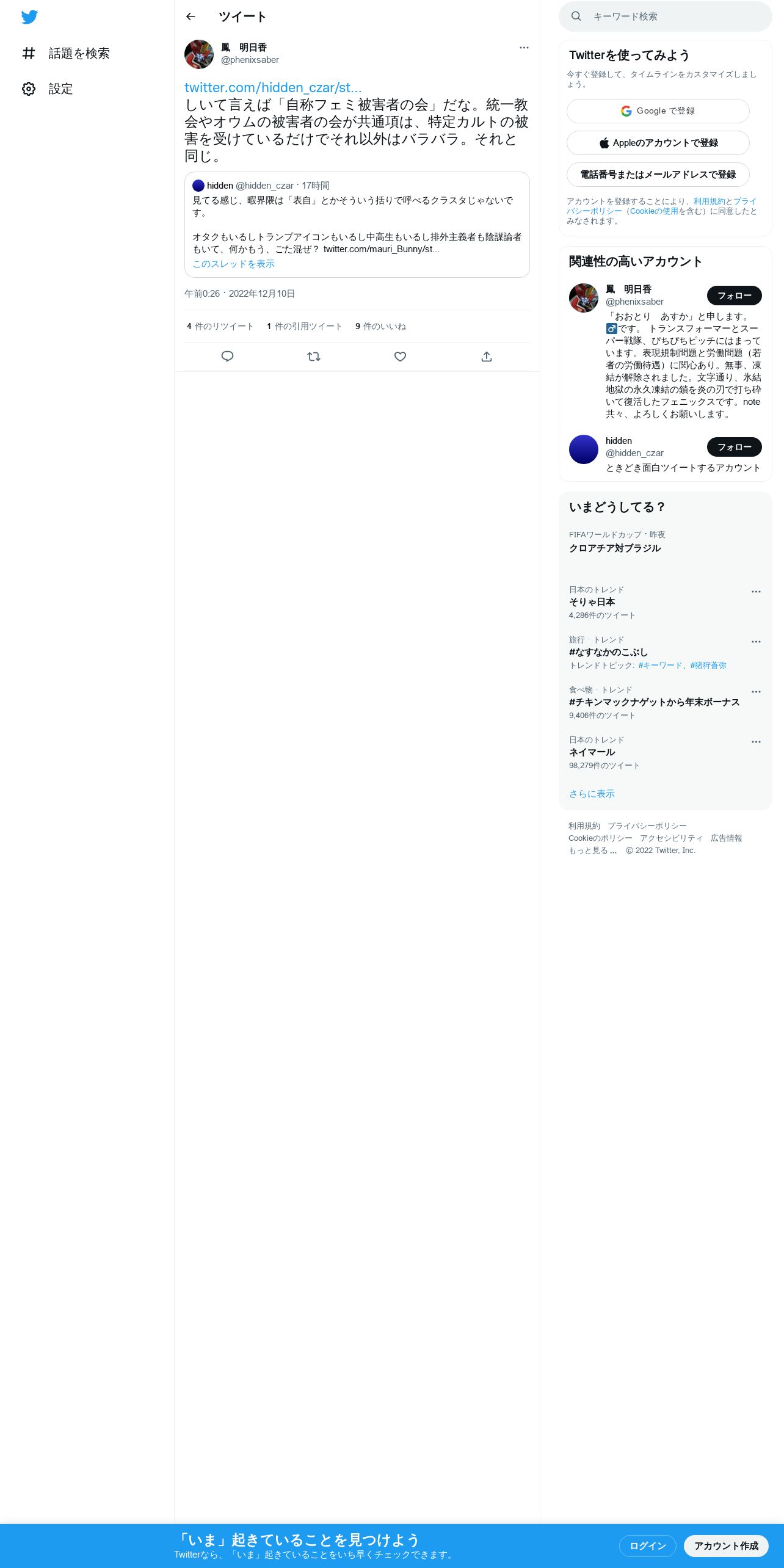This screenshot has height=1568, width=784.
Task: Open the 設定 gear icon in sidebar
Action: pos(29,89)
